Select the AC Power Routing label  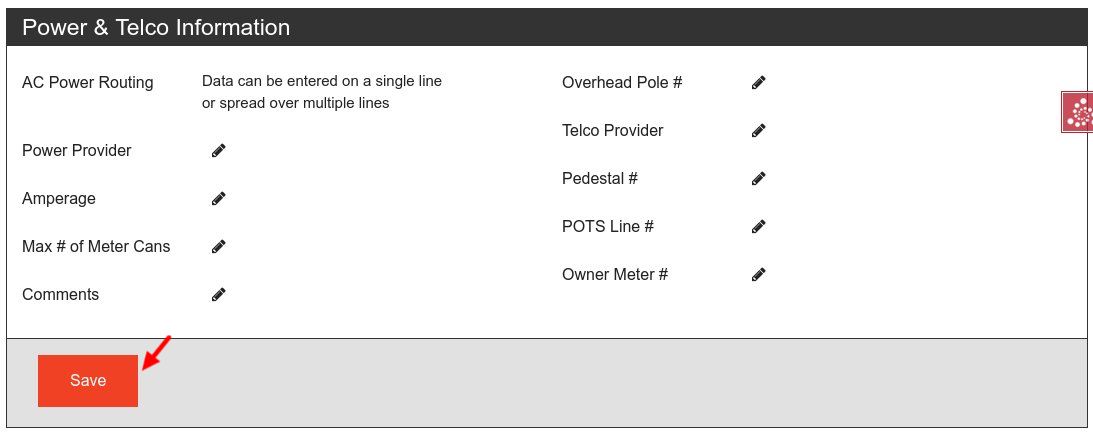pyautogui.click(x=88, y=83)
